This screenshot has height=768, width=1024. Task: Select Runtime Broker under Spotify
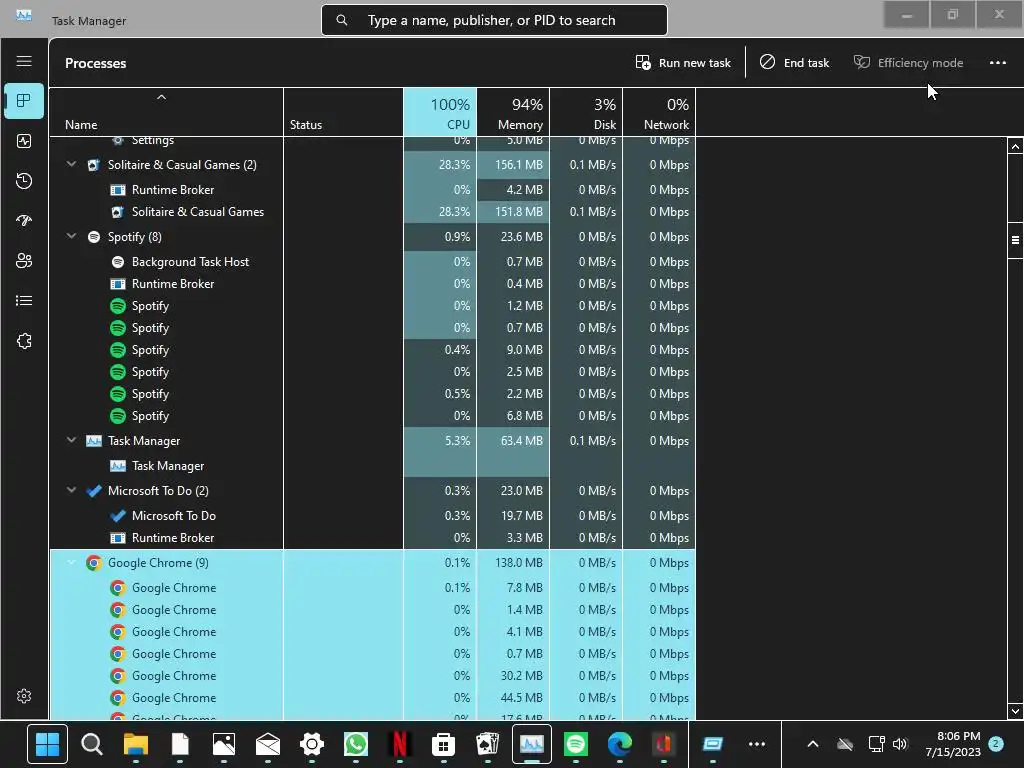pos(372,283)
